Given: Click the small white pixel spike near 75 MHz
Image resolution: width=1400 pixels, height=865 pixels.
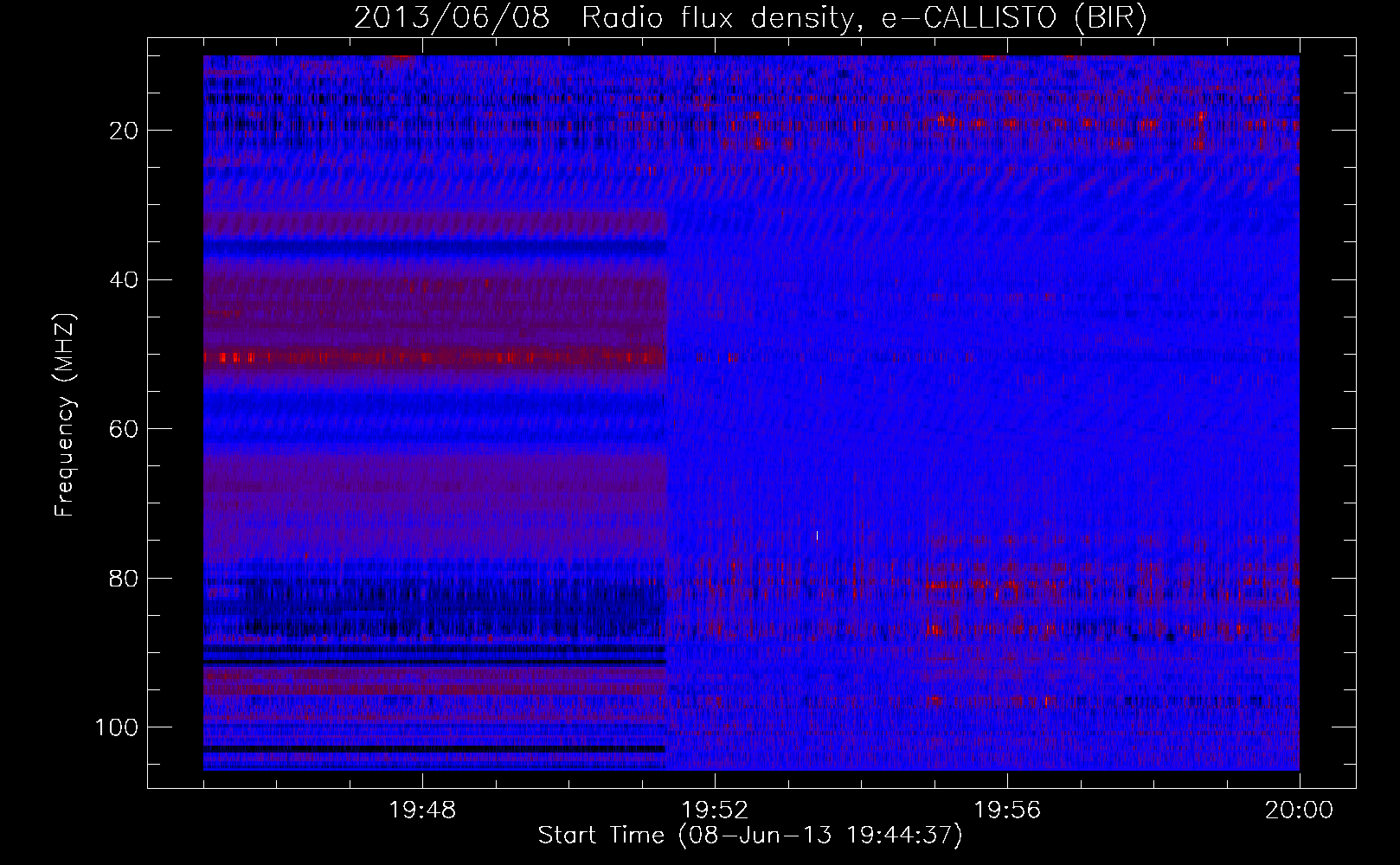Looking at the screenshot, I should pos(817,535).
